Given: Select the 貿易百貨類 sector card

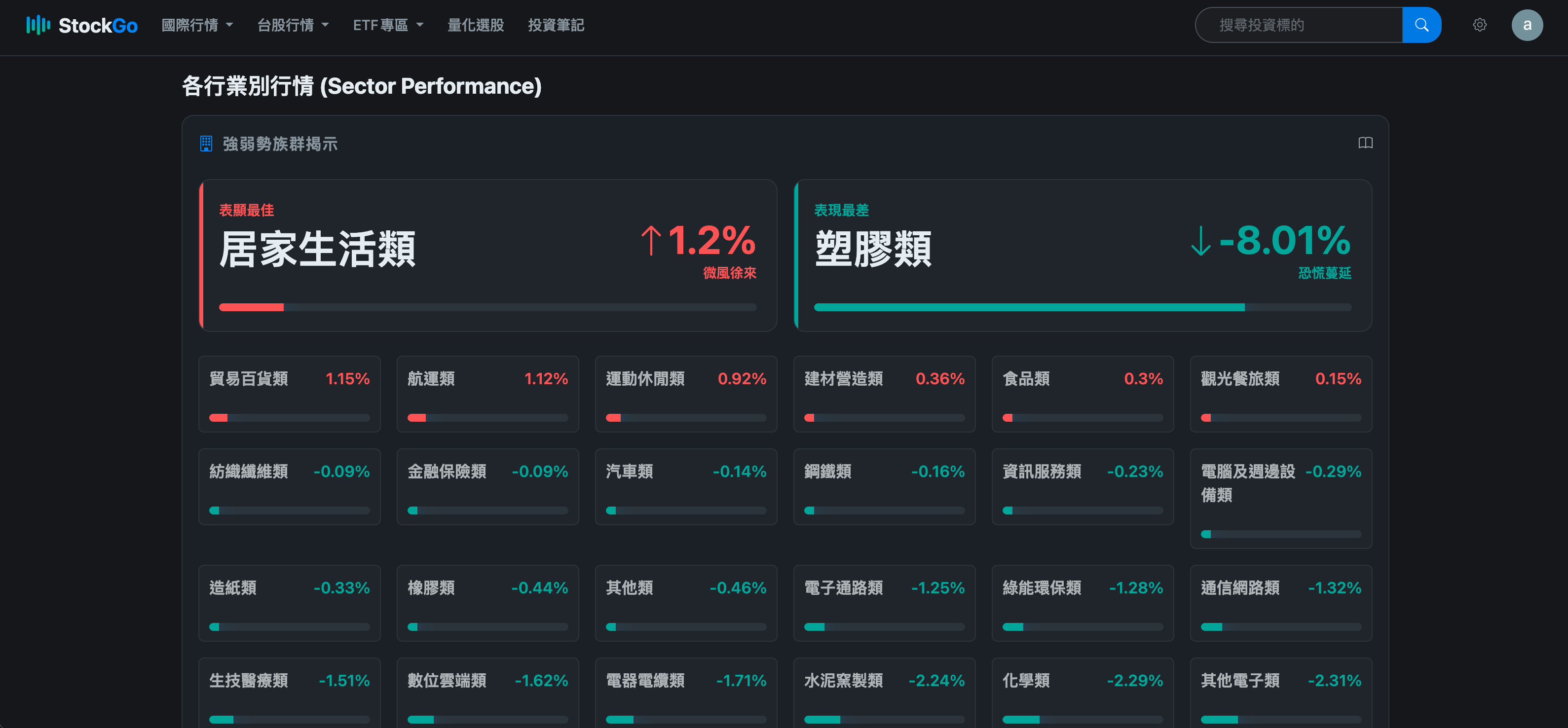Looking at the screenshot, I should (x=290, y=394).
